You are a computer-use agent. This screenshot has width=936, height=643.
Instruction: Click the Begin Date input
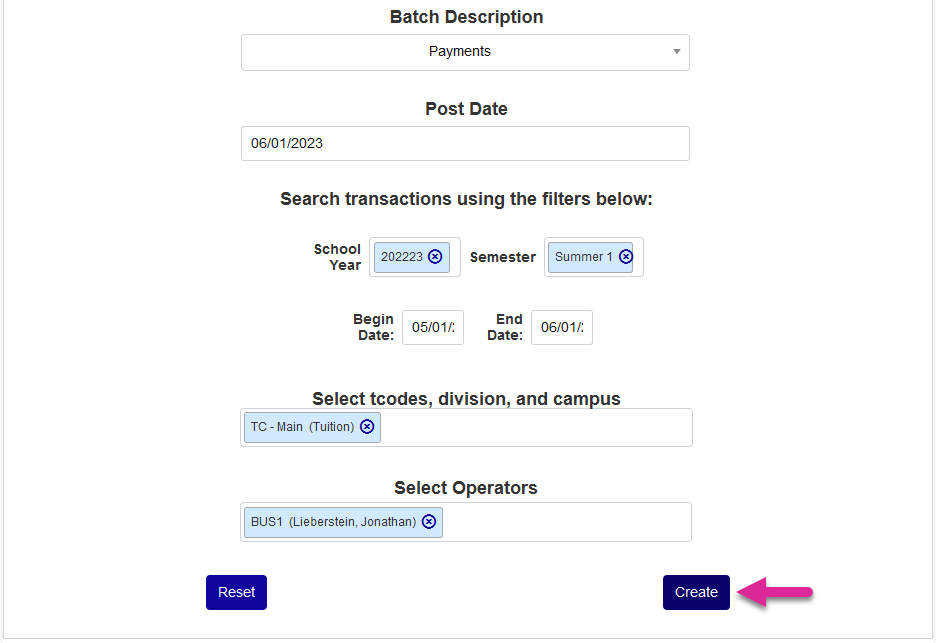click(433, 327)
